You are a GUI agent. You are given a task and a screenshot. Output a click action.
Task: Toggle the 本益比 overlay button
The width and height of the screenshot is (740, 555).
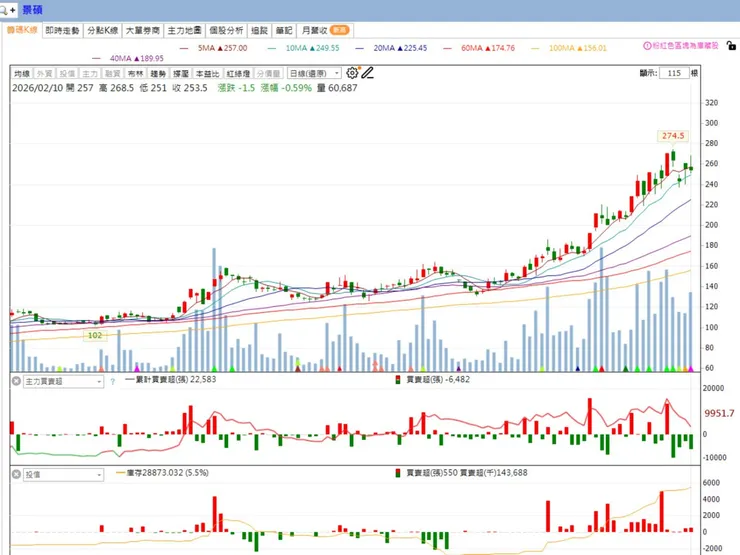click(x=207, y=73)
